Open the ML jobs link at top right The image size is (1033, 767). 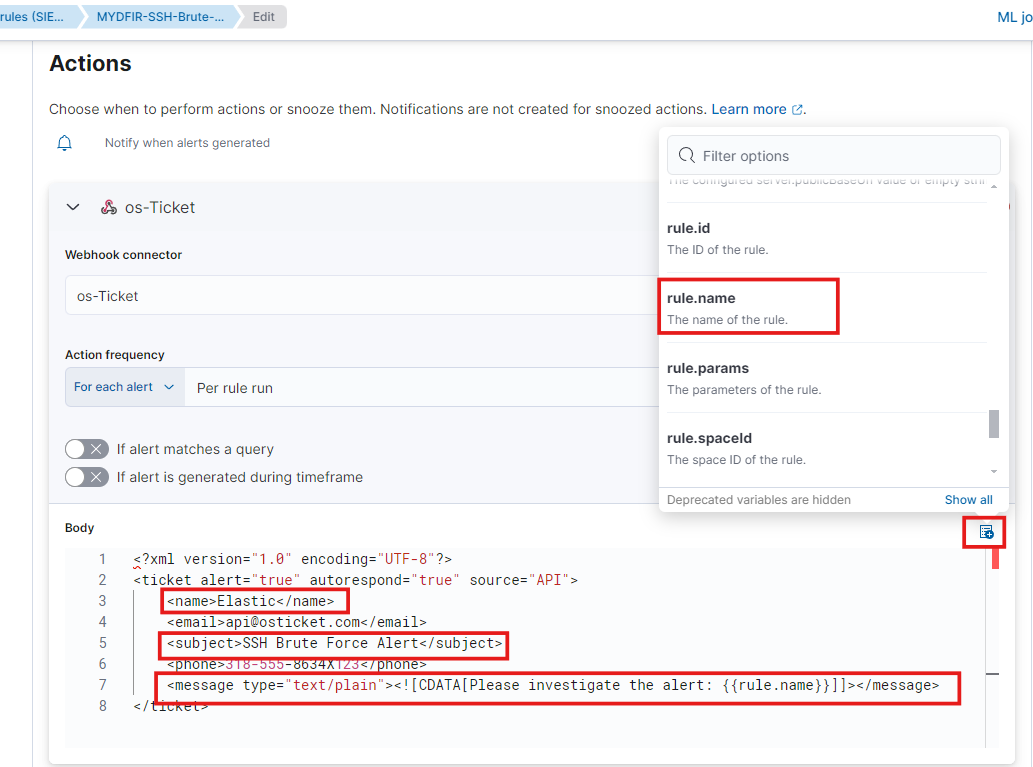point(1015,17)
